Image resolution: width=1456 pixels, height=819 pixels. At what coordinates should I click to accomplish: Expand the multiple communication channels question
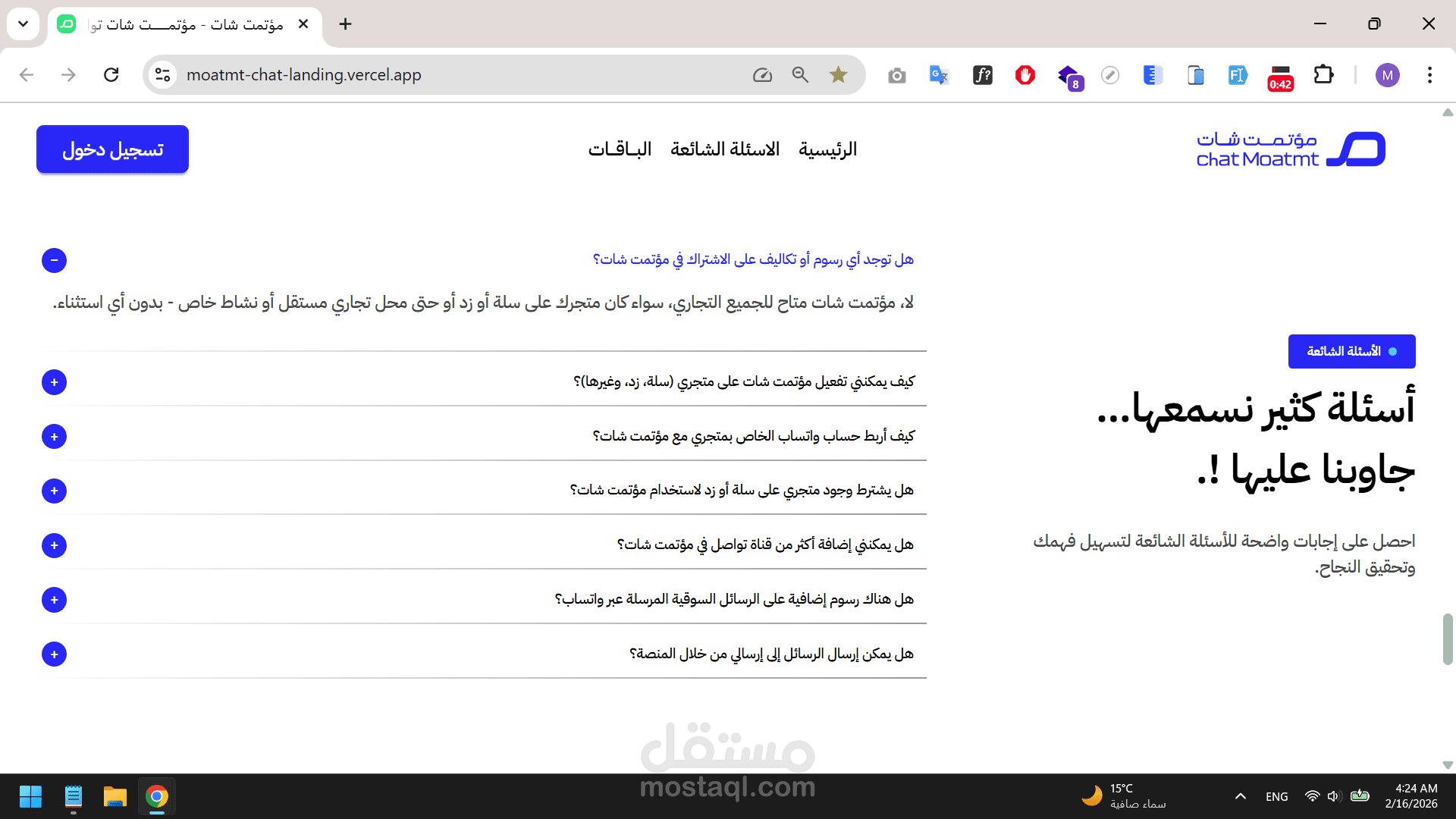[54, 545]
